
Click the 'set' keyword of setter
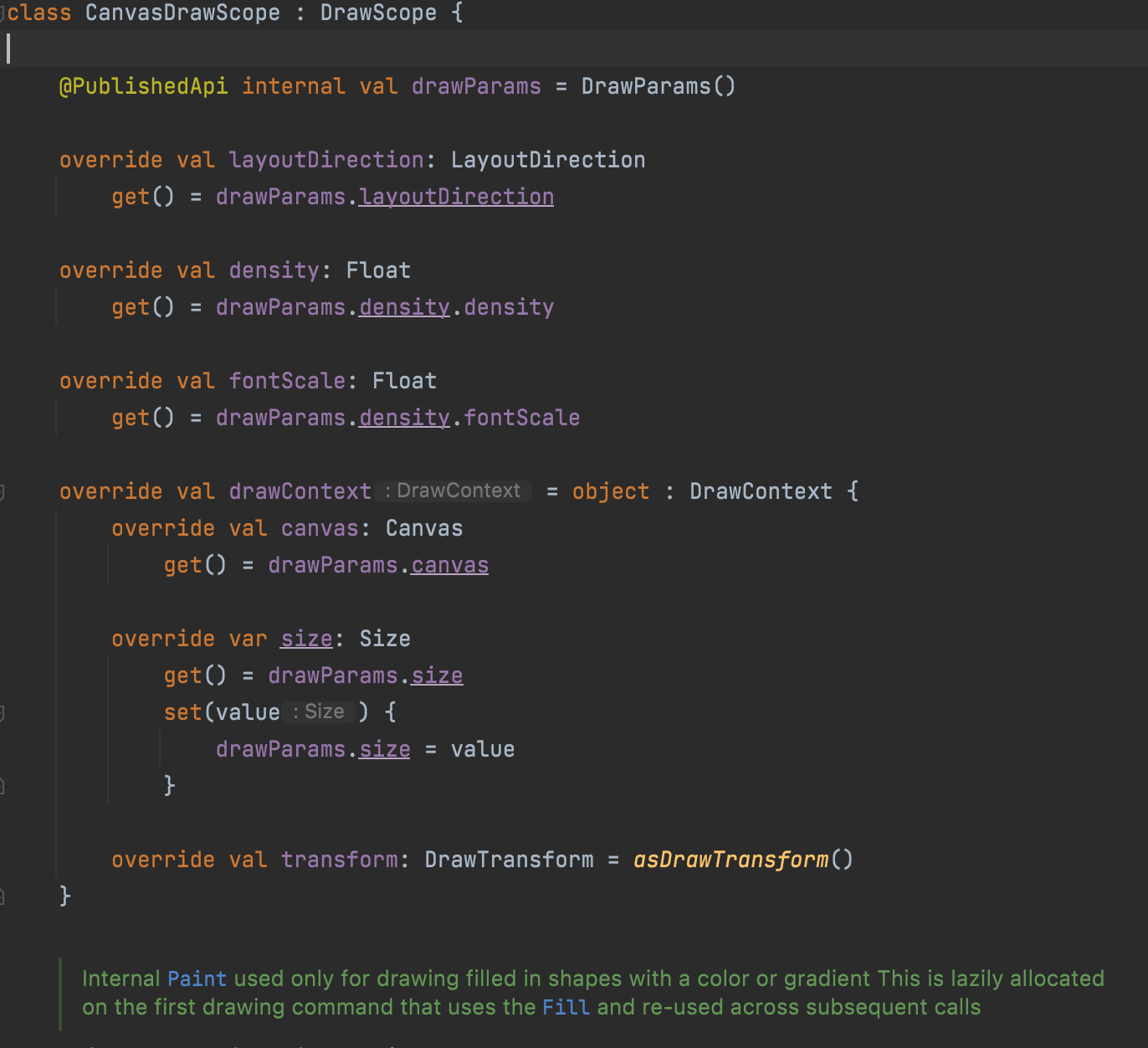pyautogui.click(x=182, y=712)
